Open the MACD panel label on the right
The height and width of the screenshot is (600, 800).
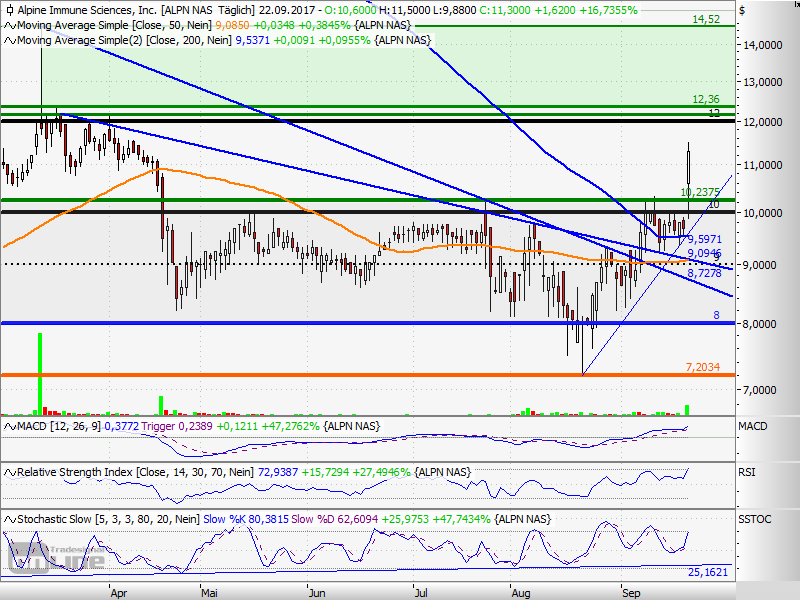click(752, 427)
